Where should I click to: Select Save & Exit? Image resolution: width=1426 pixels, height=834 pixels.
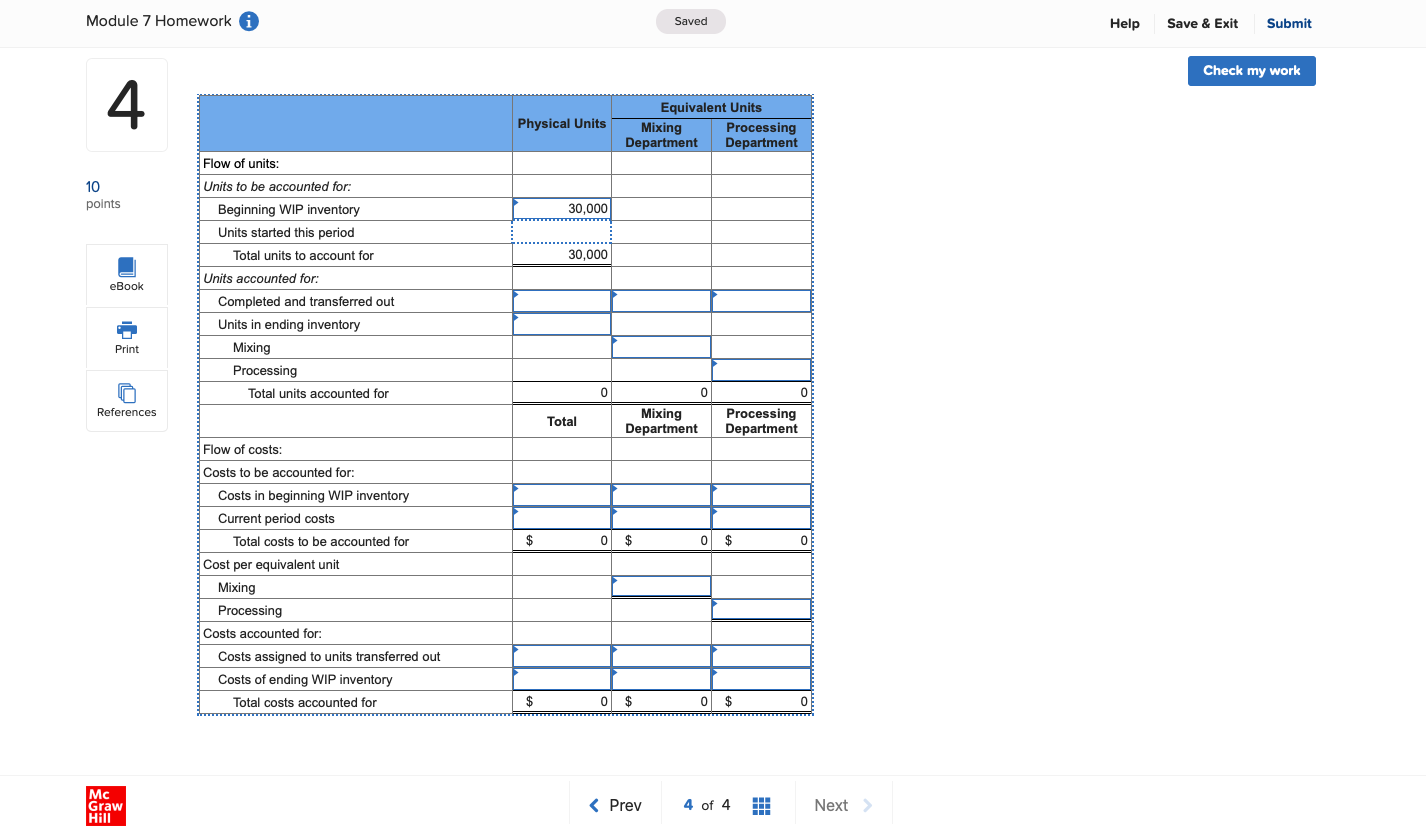tap(1202, 23)
